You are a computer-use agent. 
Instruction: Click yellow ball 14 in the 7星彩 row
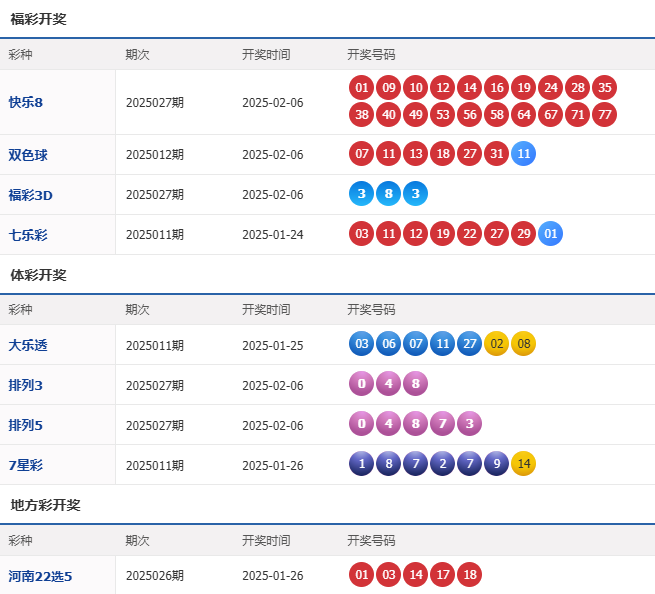pos(524,464)
